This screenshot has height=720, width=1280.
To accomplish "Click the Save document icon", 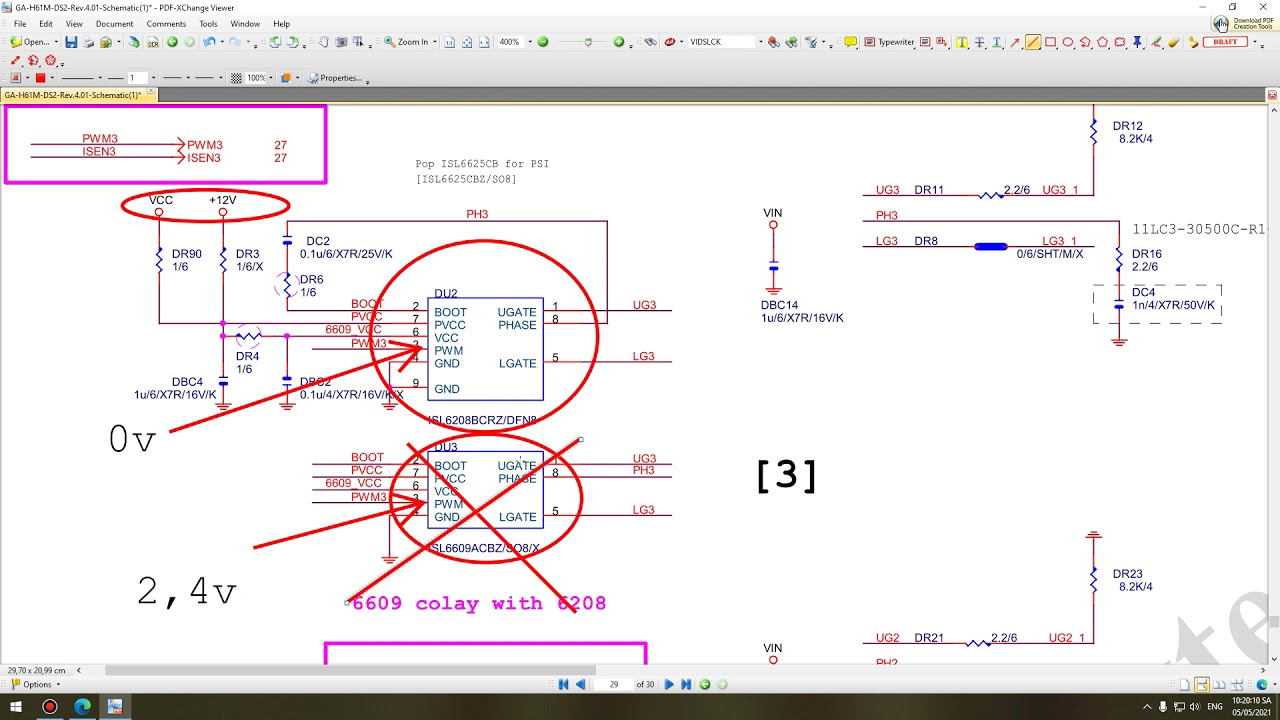I will coord(71,42).
